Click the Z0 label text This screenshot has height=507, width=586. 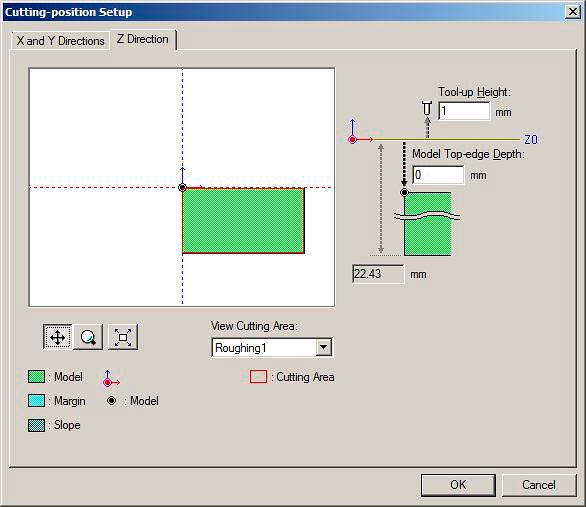[531, 140]
